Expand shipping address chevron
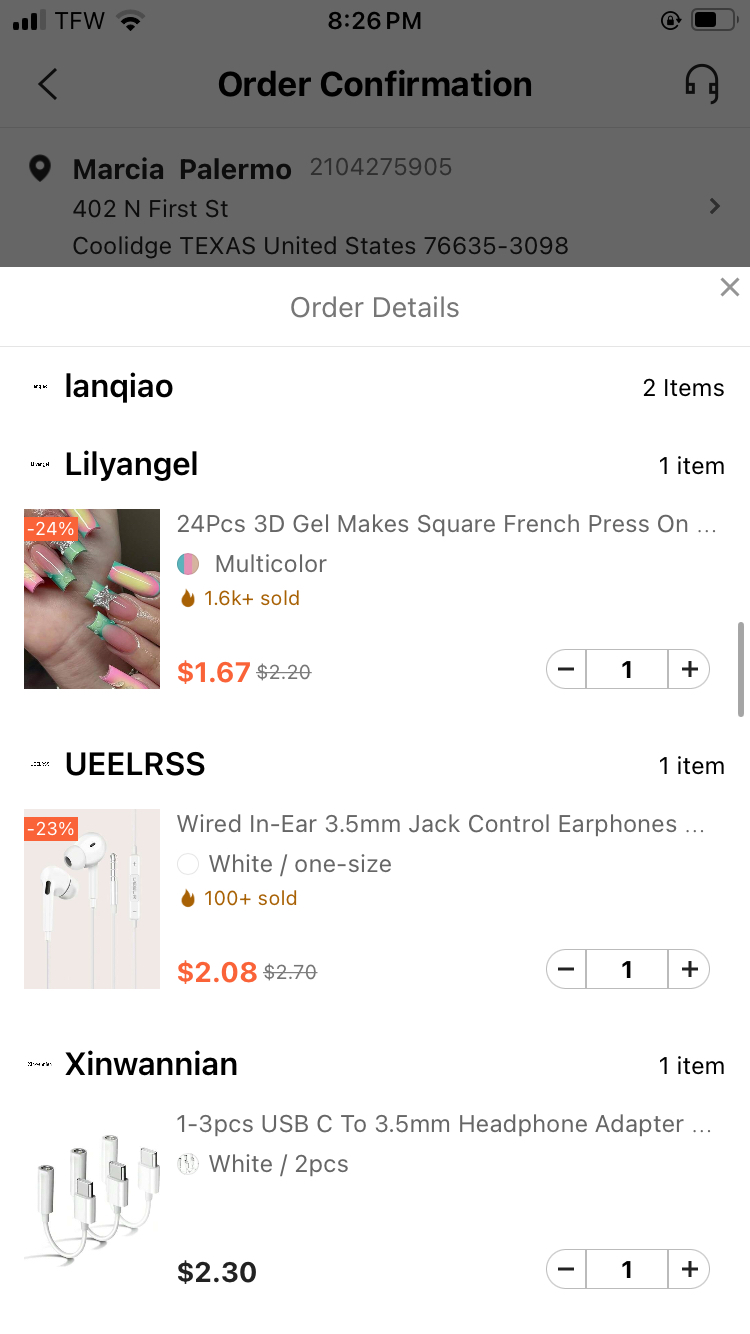750x1334 pixels. point(714,206)
